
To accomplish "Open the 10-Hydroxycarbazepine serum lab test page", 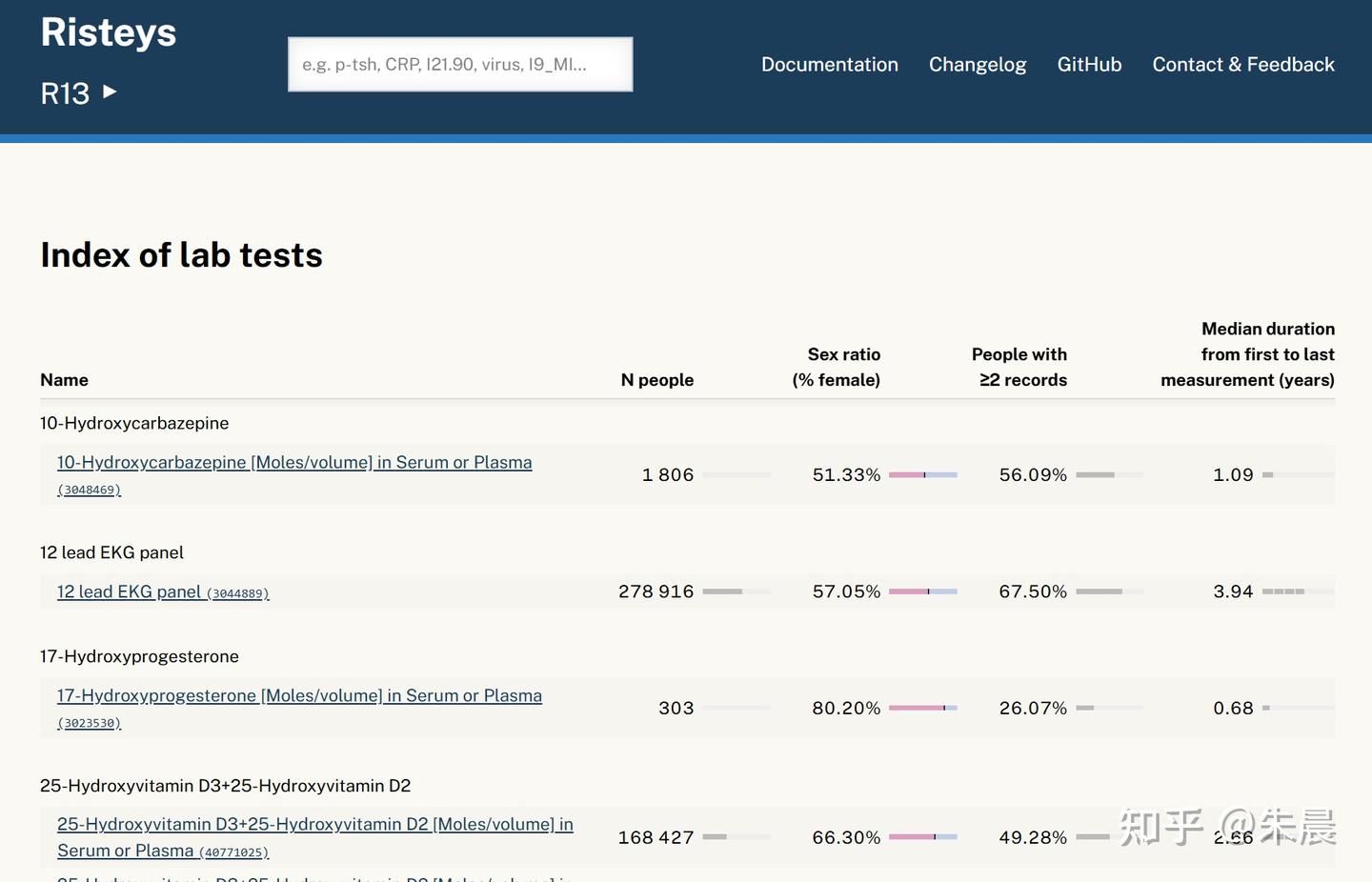I will pyautogui.click(x=293, y=462).
